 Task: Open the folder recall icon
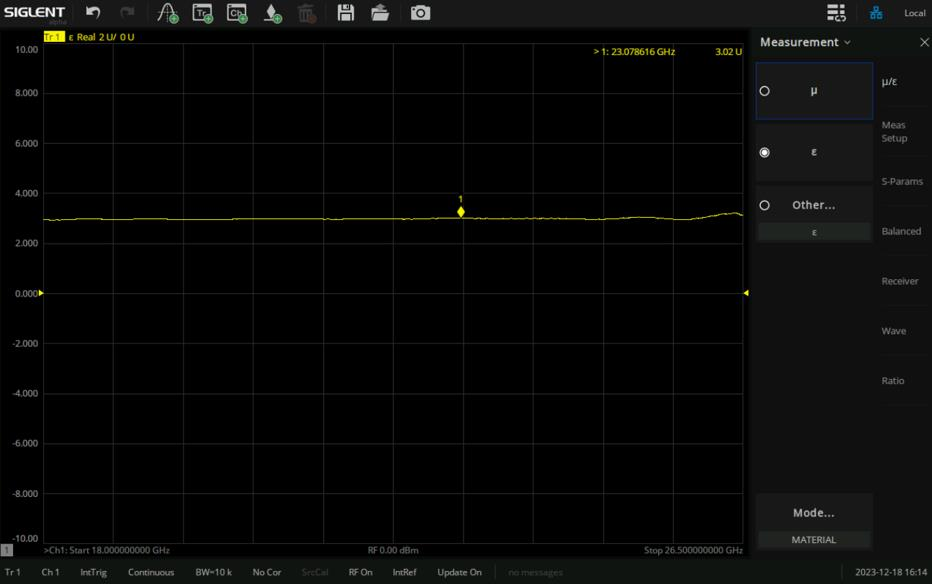click(380, 13)
